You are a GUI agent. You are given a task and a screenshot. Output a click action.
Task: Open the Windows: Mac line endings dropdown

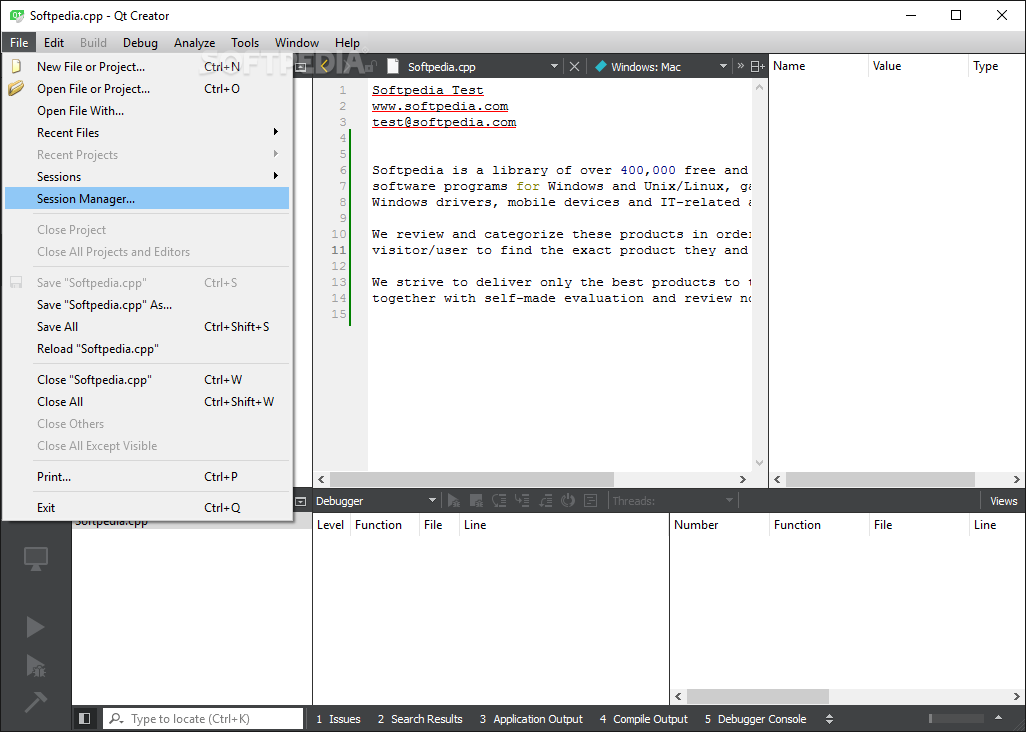click(723, 66)
